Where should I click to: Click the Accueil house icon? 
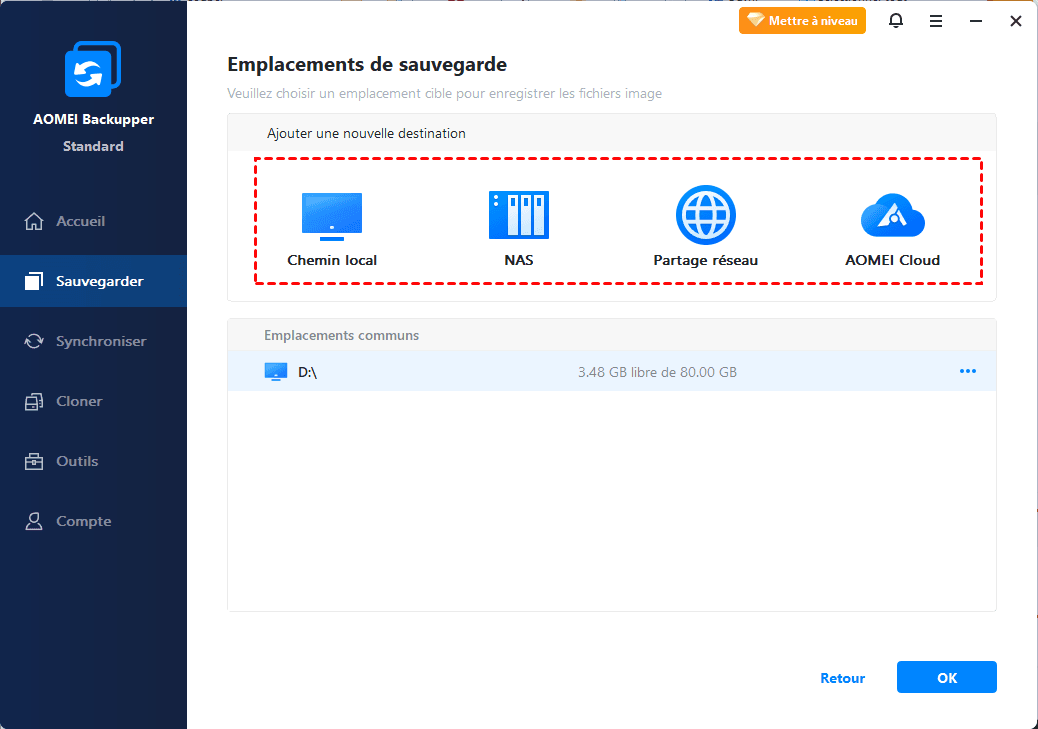pos(34,221)
